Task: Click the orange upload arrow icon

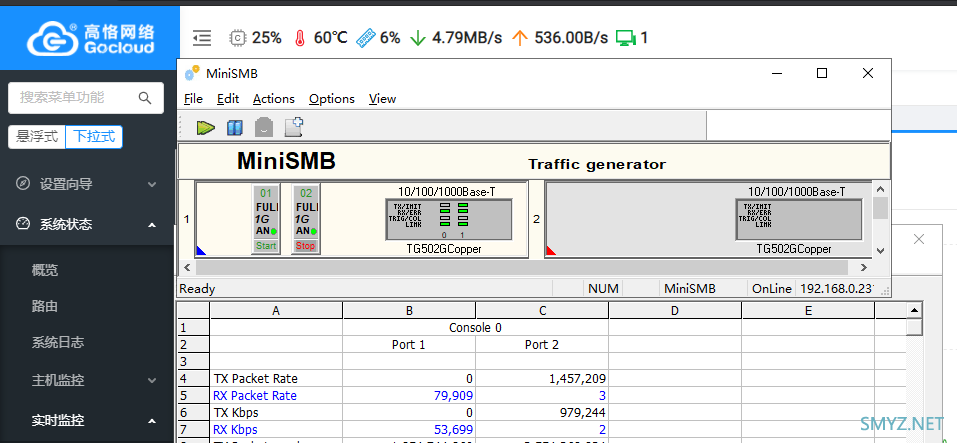Action: point(519,38)
